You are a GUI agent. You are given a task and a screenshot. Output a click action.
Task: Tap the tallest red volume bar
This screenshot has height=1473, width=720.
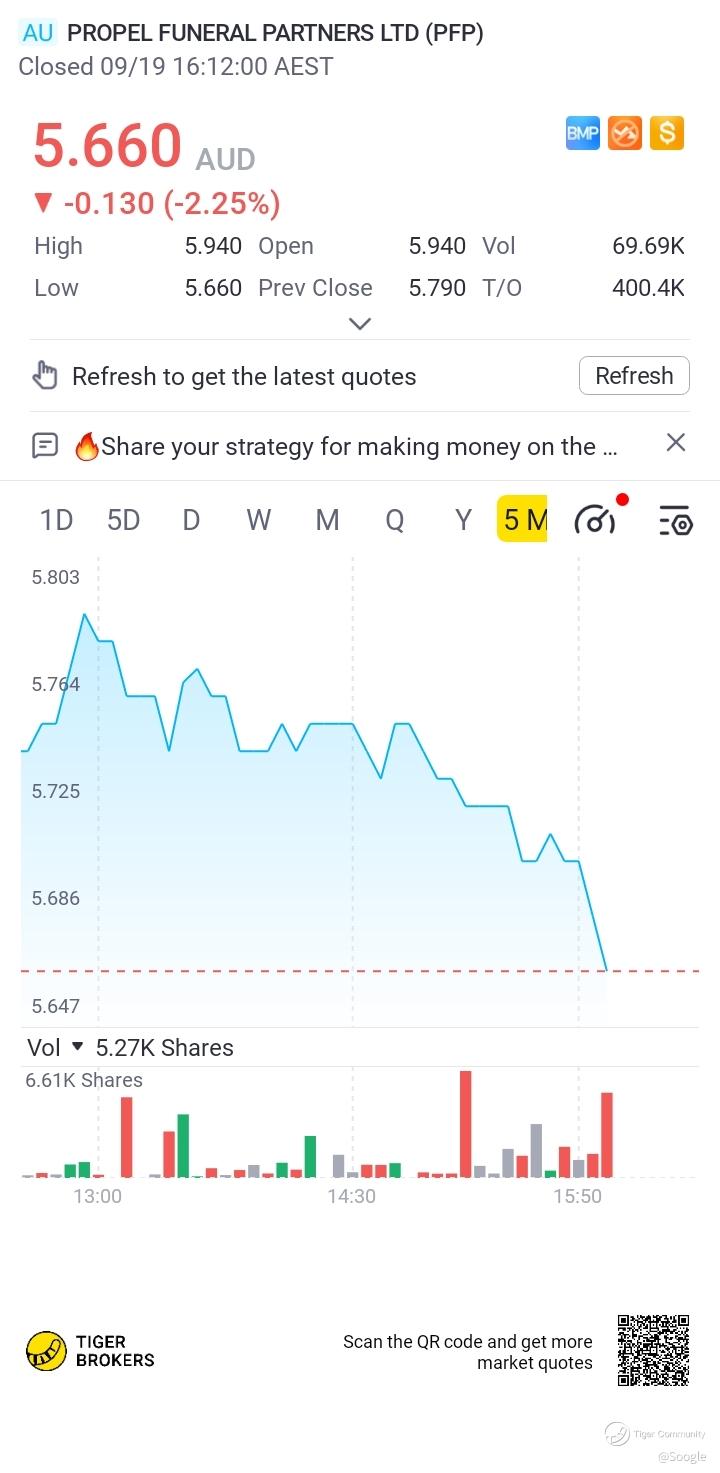click(465, 1123)
